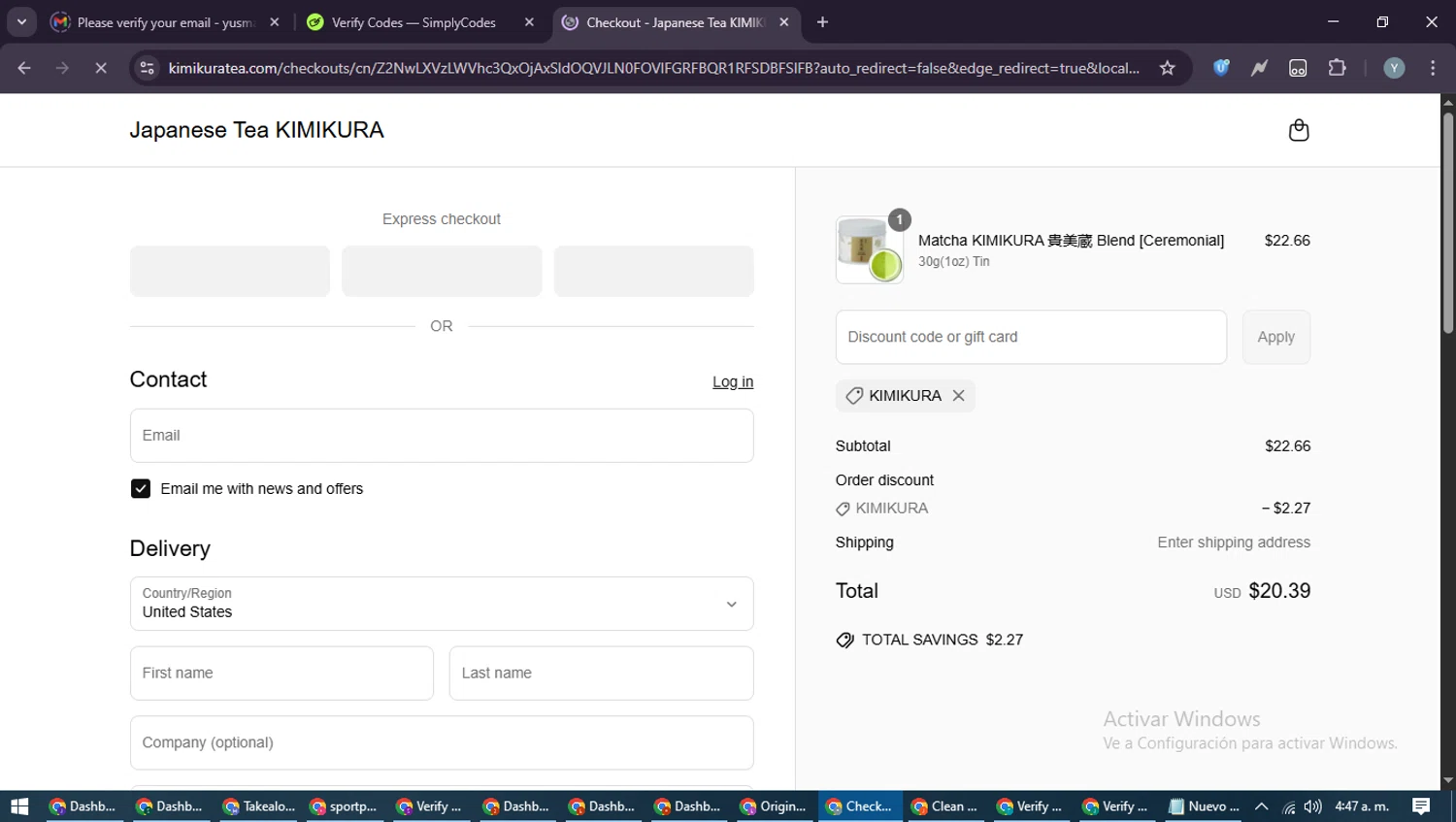Remove the KIMIKURA discount code tag
The height and width of the screenshot is (822, 1456).
tap(958, 396)
